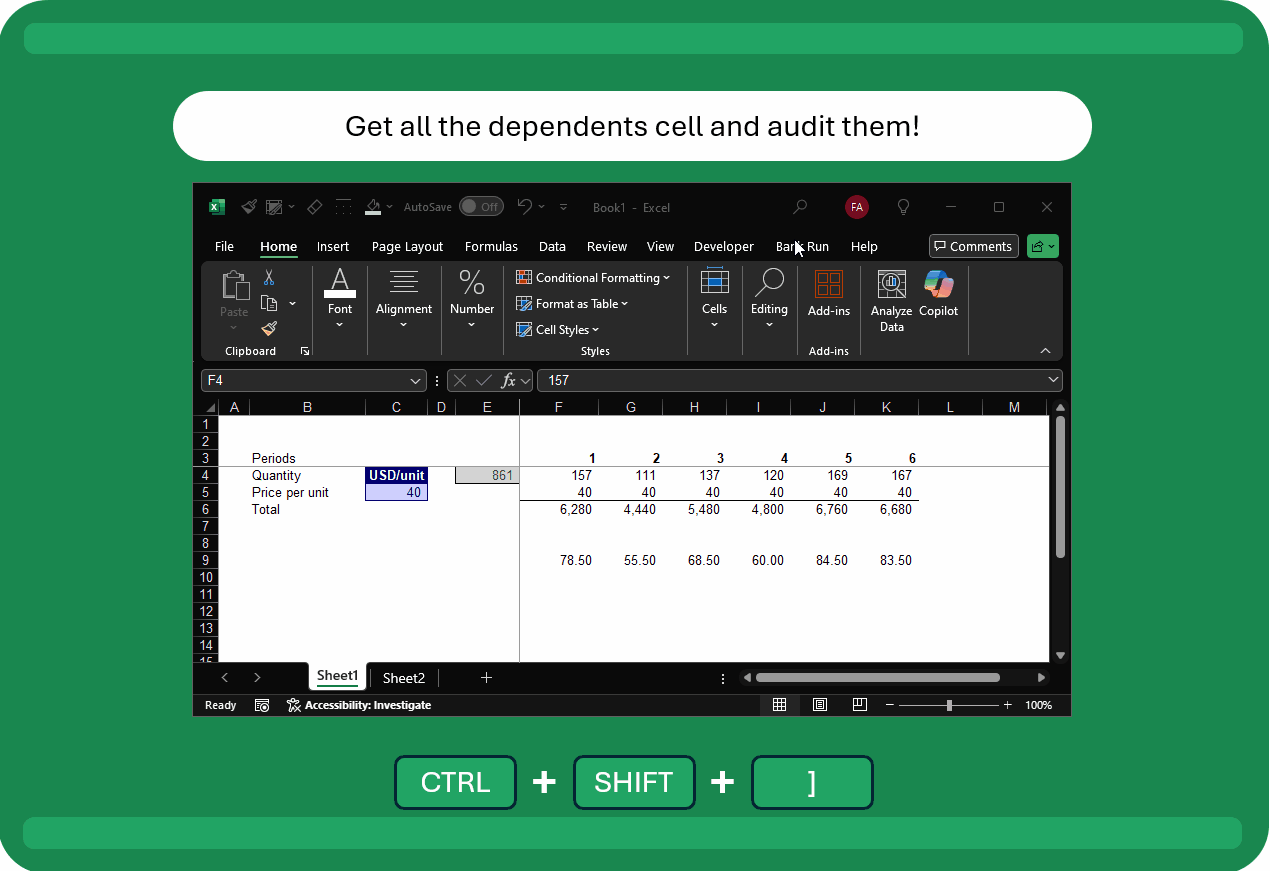1270x871 pixels.
Task: Click the Cut scissors icon
Action: click(269, 278)
